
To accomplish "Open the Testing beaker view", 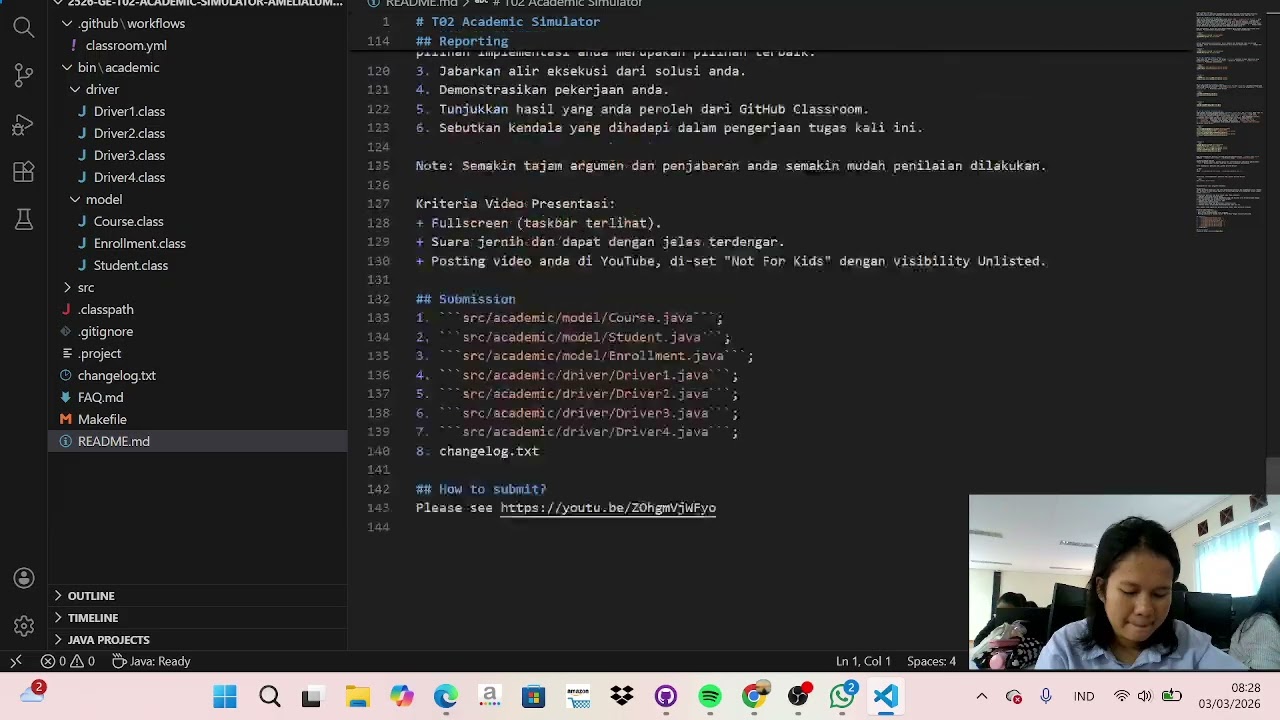I will pyautogui.click(x=24, y=219).
